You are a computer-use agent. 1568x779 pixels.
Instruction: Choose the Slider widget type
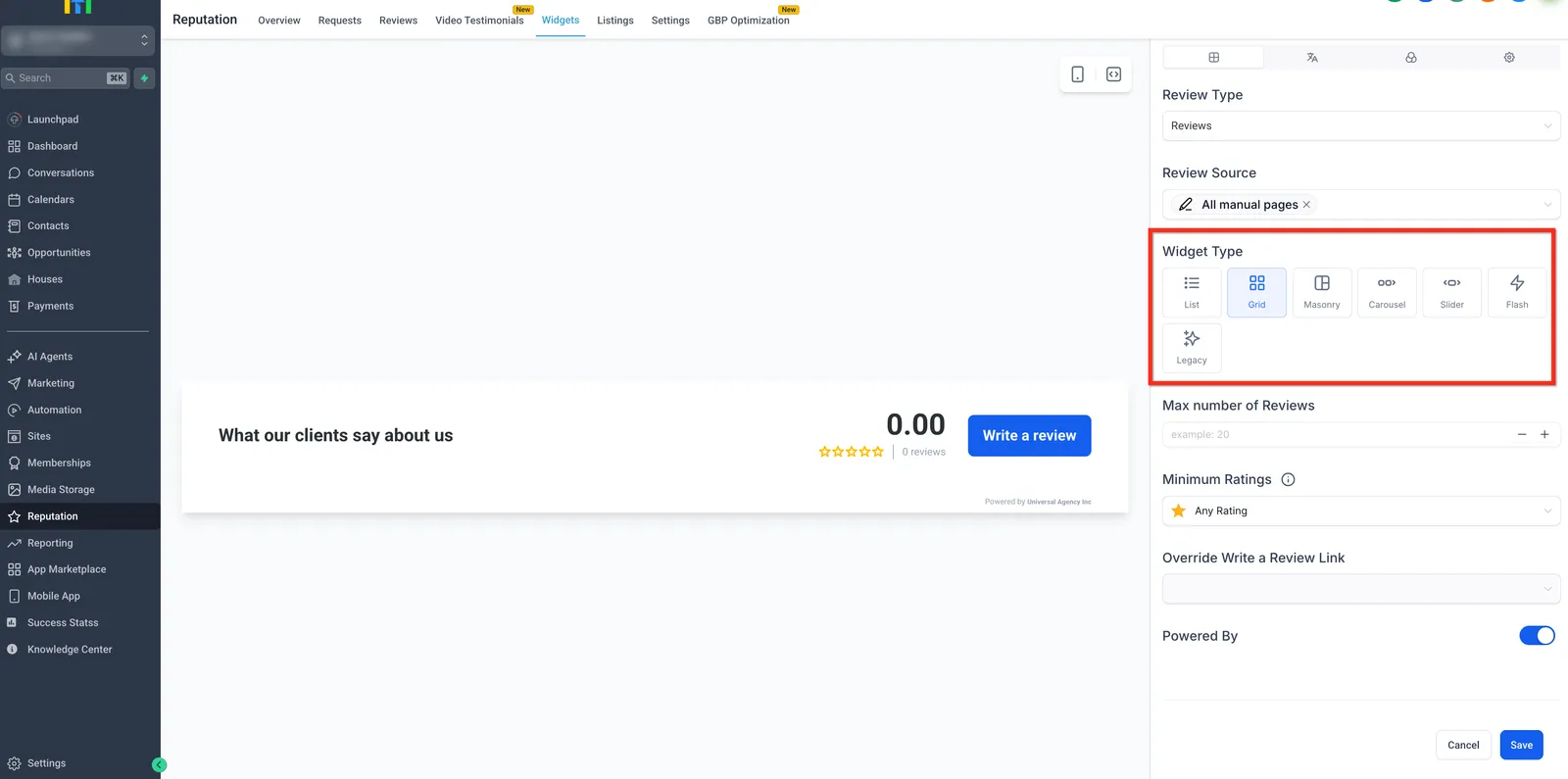click(1452, 292)
